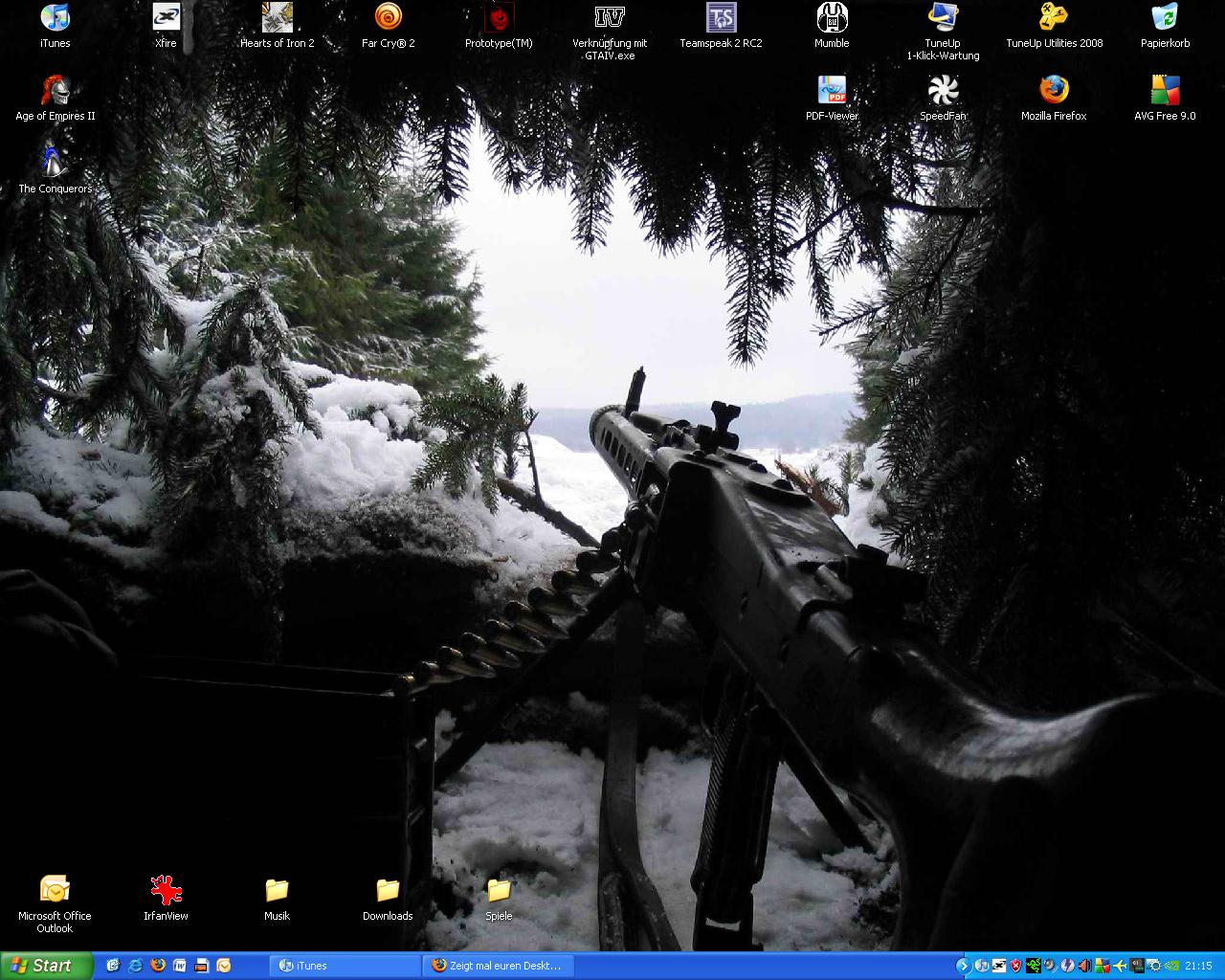The height and width of the screenshot is (980, 1225).
Task: Select the Hearts of Iron 2 icon
Action: point(277,26)
